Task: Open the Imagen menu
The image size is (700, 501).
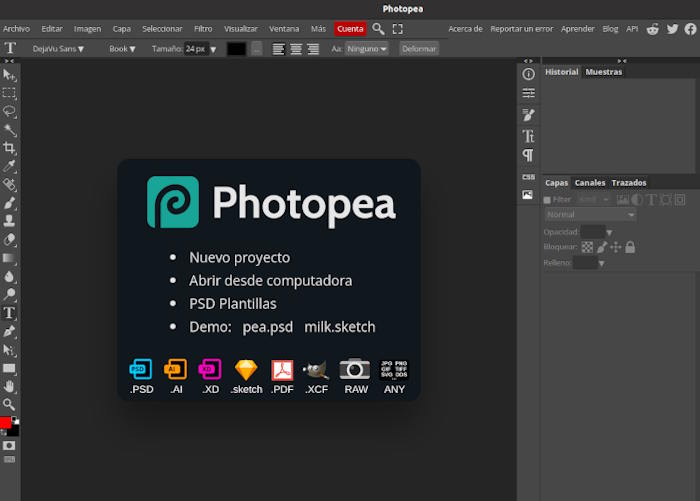Action: pos(88,29)
